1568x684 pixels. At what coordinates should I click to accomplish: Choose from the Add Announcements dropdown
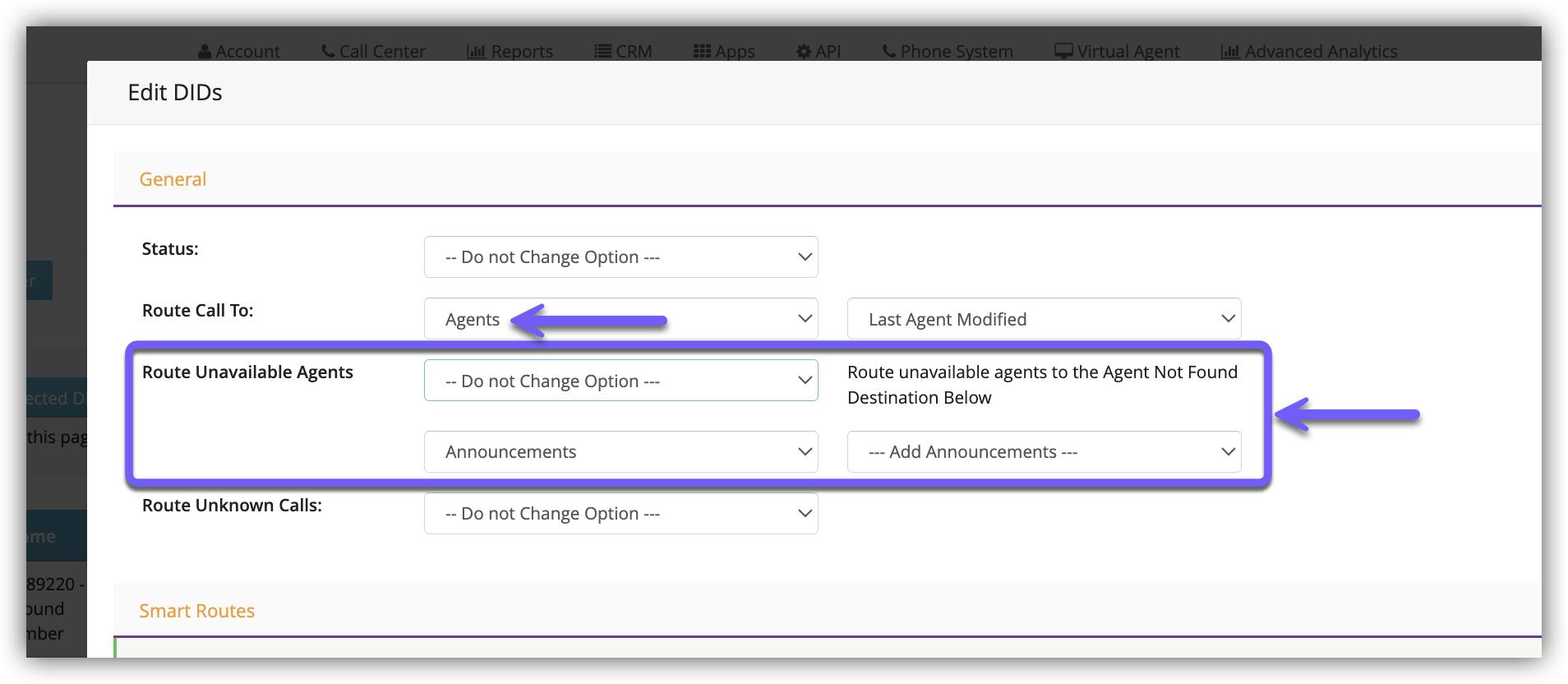click(1044, 452)
